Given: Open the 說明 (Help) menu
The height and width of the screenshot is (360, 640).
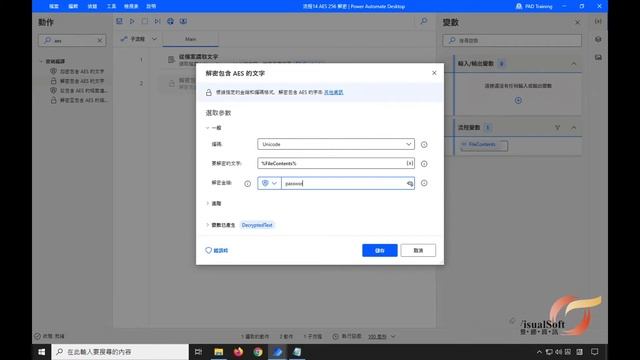Looking at the screenshot, I should 151,6.
